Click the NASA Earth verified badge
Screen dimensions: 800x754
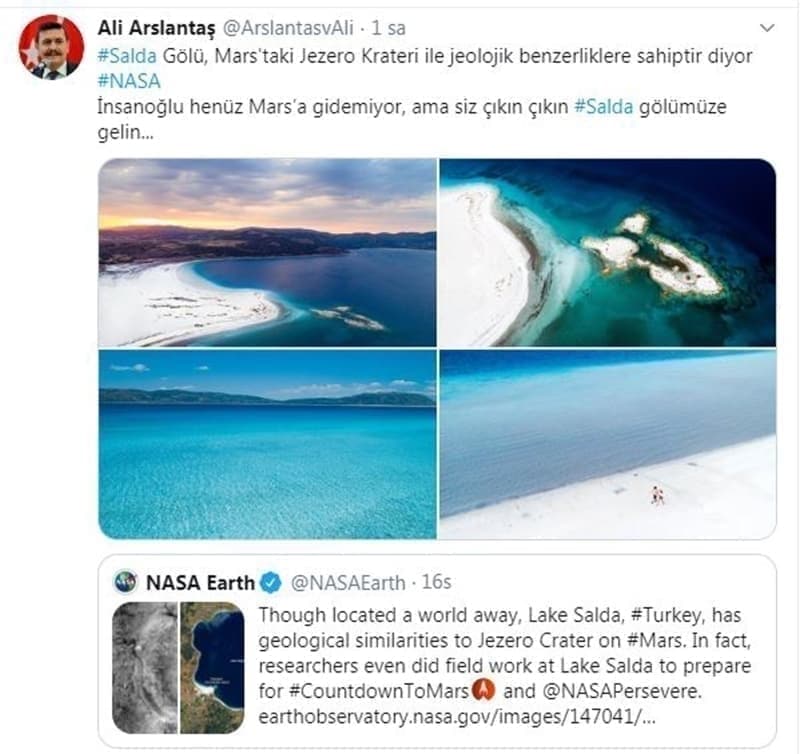coord(271,583)
